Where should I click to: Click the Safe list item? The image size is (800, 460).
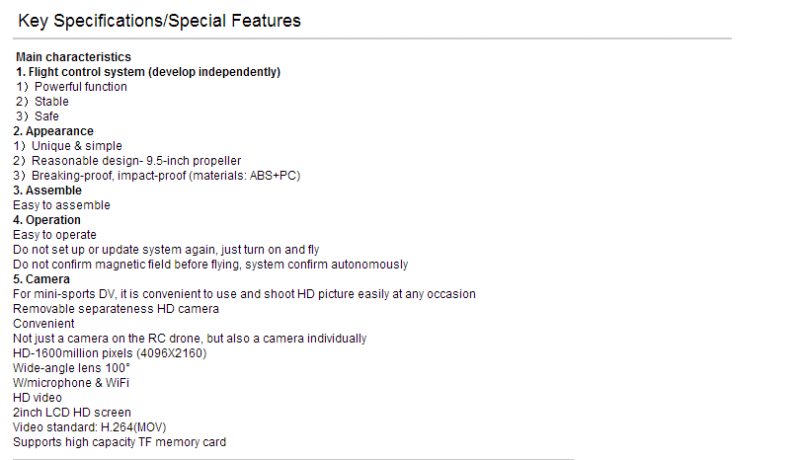click(x=37, y=116)
